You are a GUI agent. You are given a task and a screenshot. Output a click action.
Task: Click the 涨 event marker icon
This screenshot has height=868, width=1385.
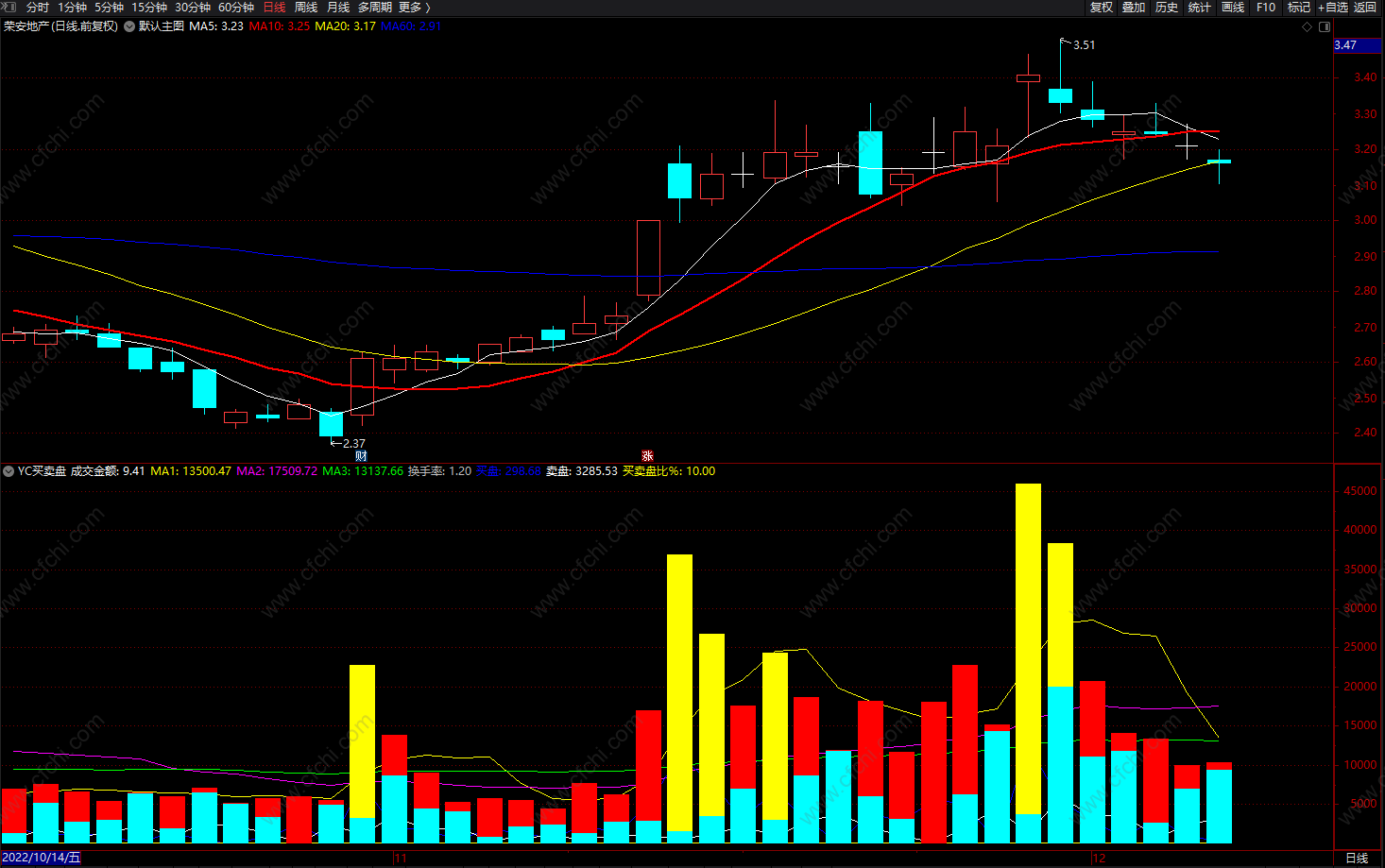click(x=647, y=456)
